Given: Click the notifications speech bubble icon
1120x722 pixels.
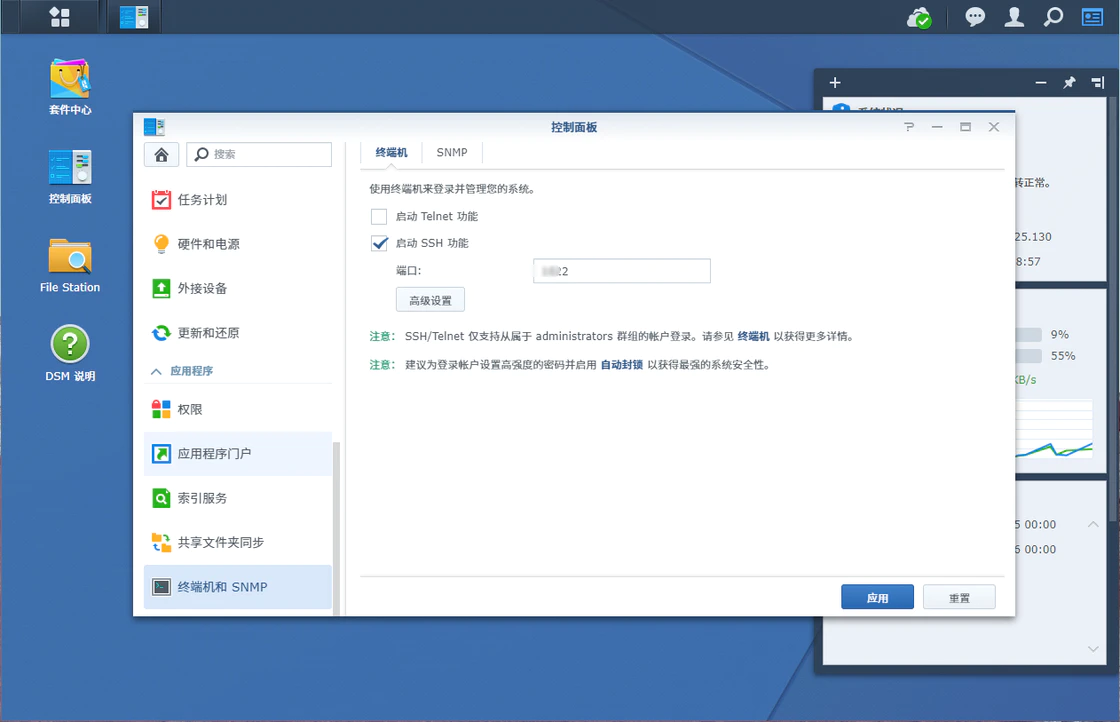Looking at the screenshot, I should point(974,17).
